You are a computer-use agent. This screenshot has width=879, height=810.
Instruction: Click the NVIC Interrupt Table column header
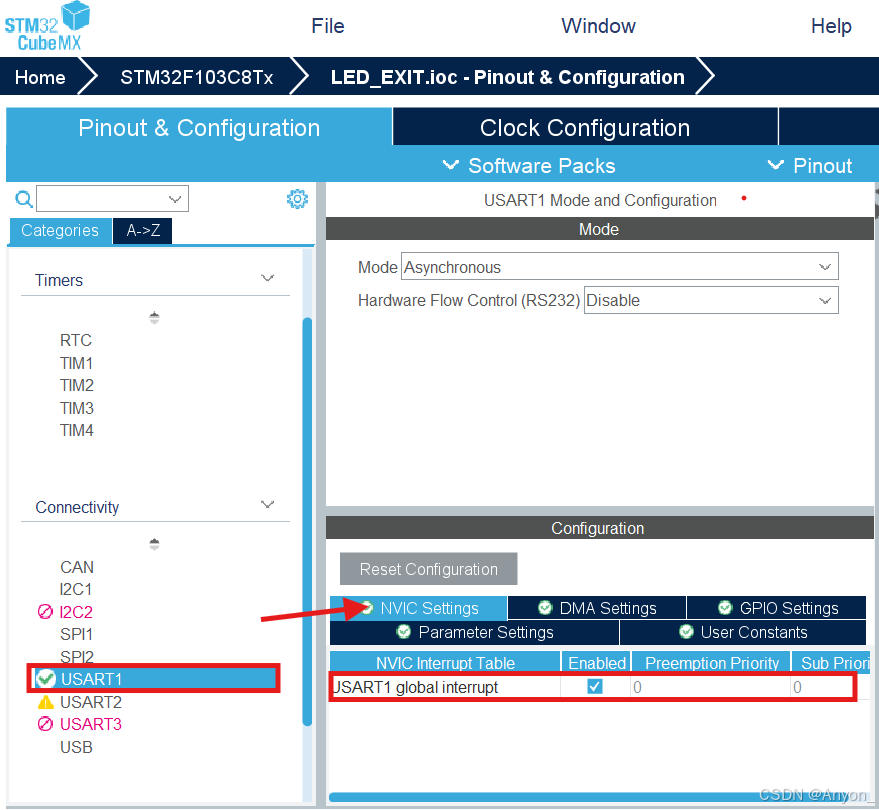445,663
